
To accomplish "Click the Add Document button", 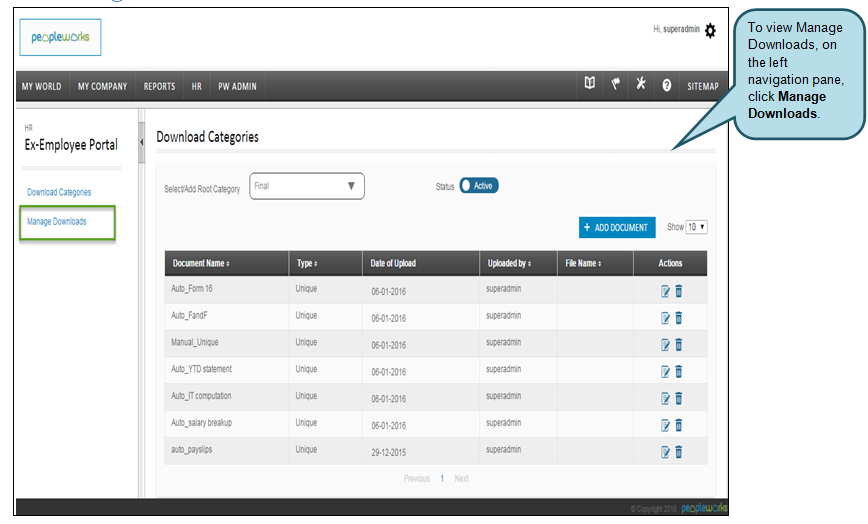I will coord(617,228).
